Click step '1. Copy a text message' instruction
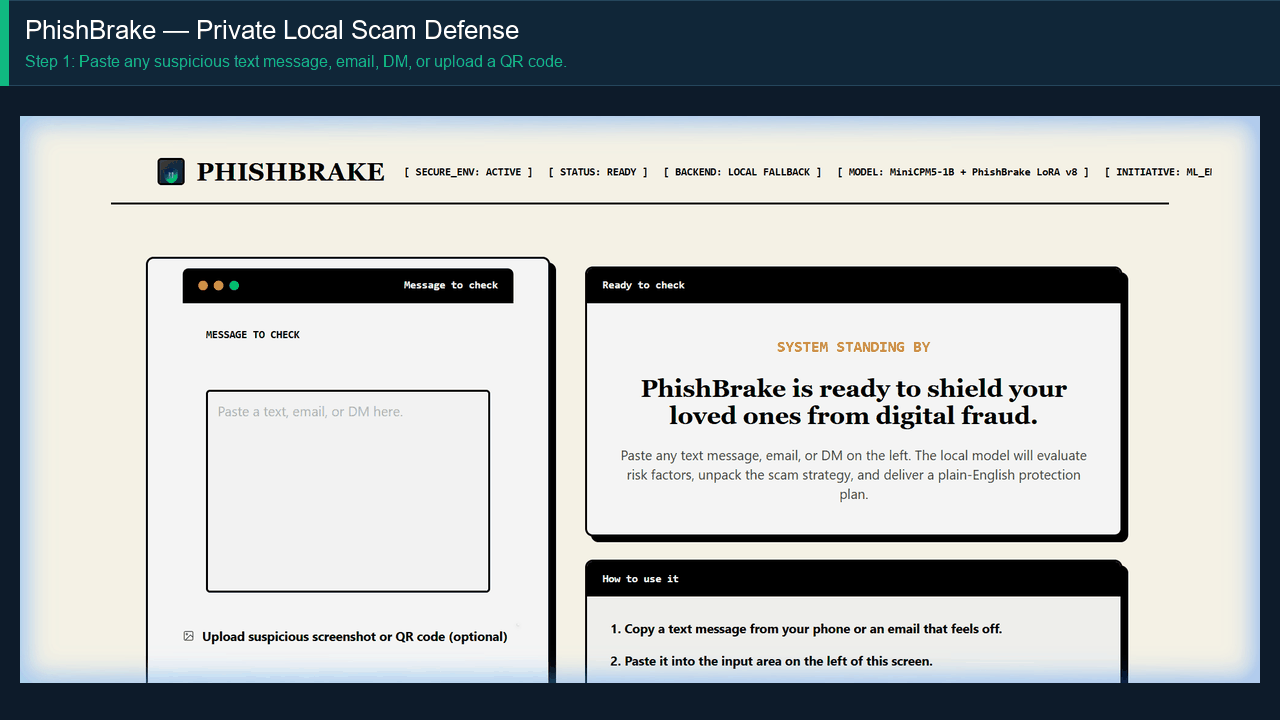The height and width of the screenshot is (720, 1280). [806, 629]
